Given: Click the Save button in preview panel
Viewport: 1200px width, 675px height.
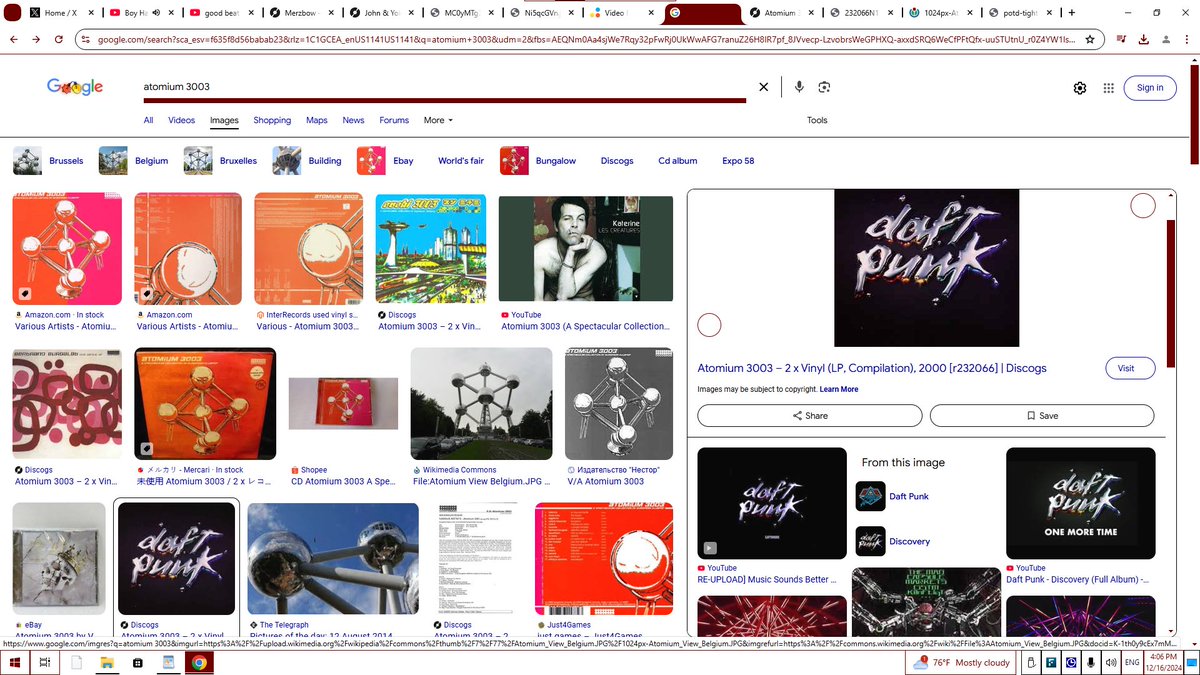Looking at the screenshot, I should click(1042, 415).
